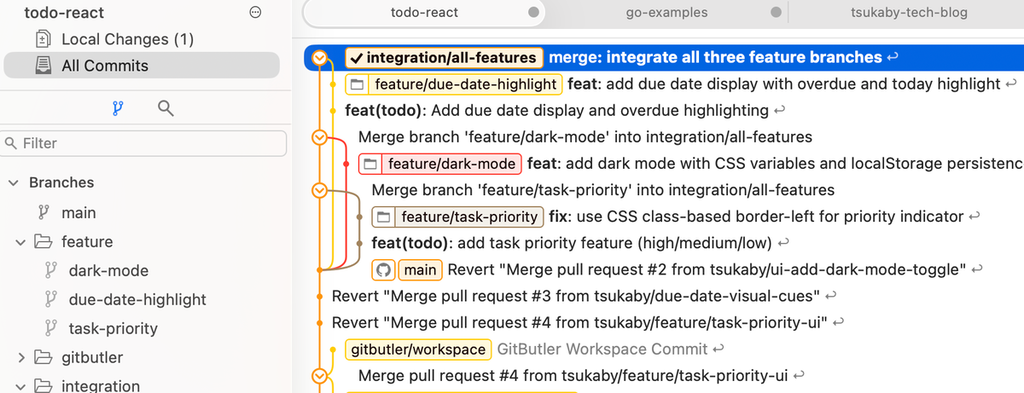Open the sidebar search magnifier icon
This screenshot has width=1024, height=393.
pos(166,108)
